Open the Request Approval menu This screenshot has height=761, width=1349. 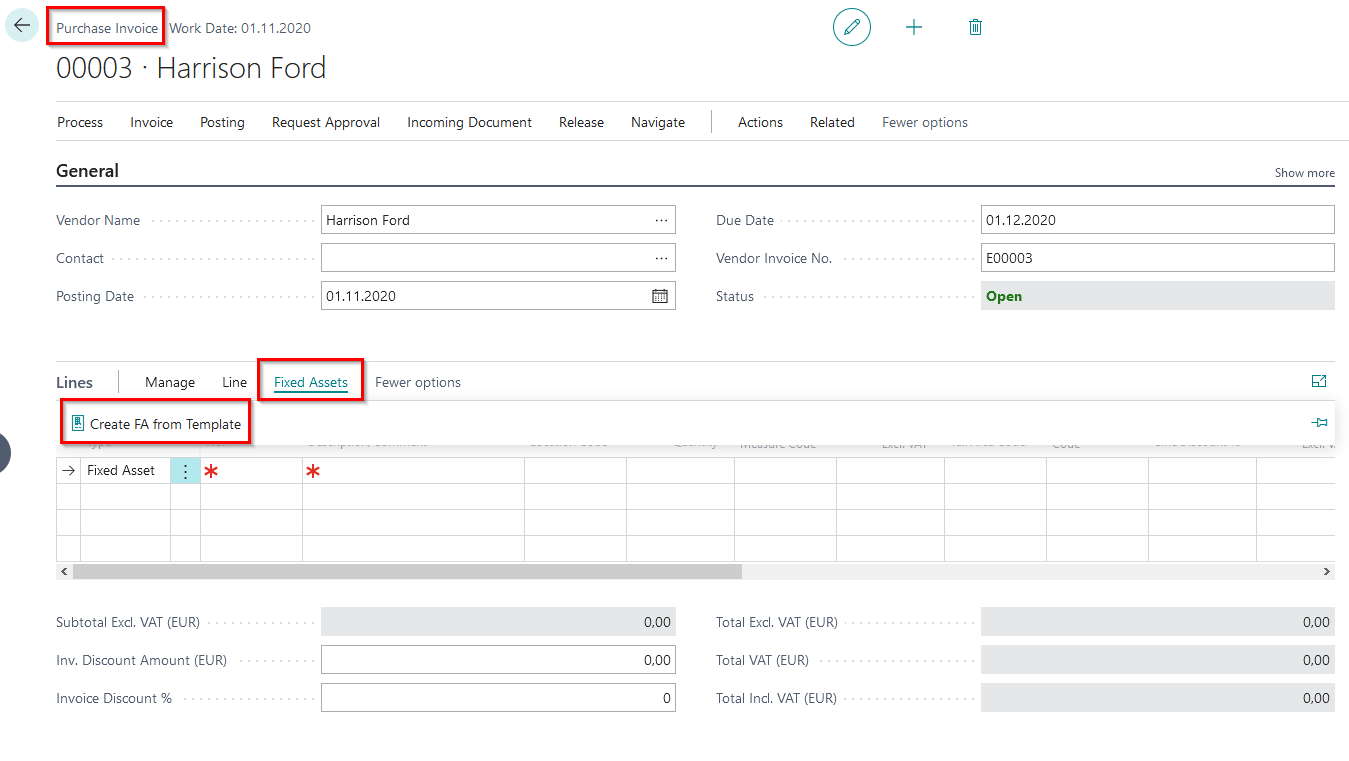[x=326, y=122]
